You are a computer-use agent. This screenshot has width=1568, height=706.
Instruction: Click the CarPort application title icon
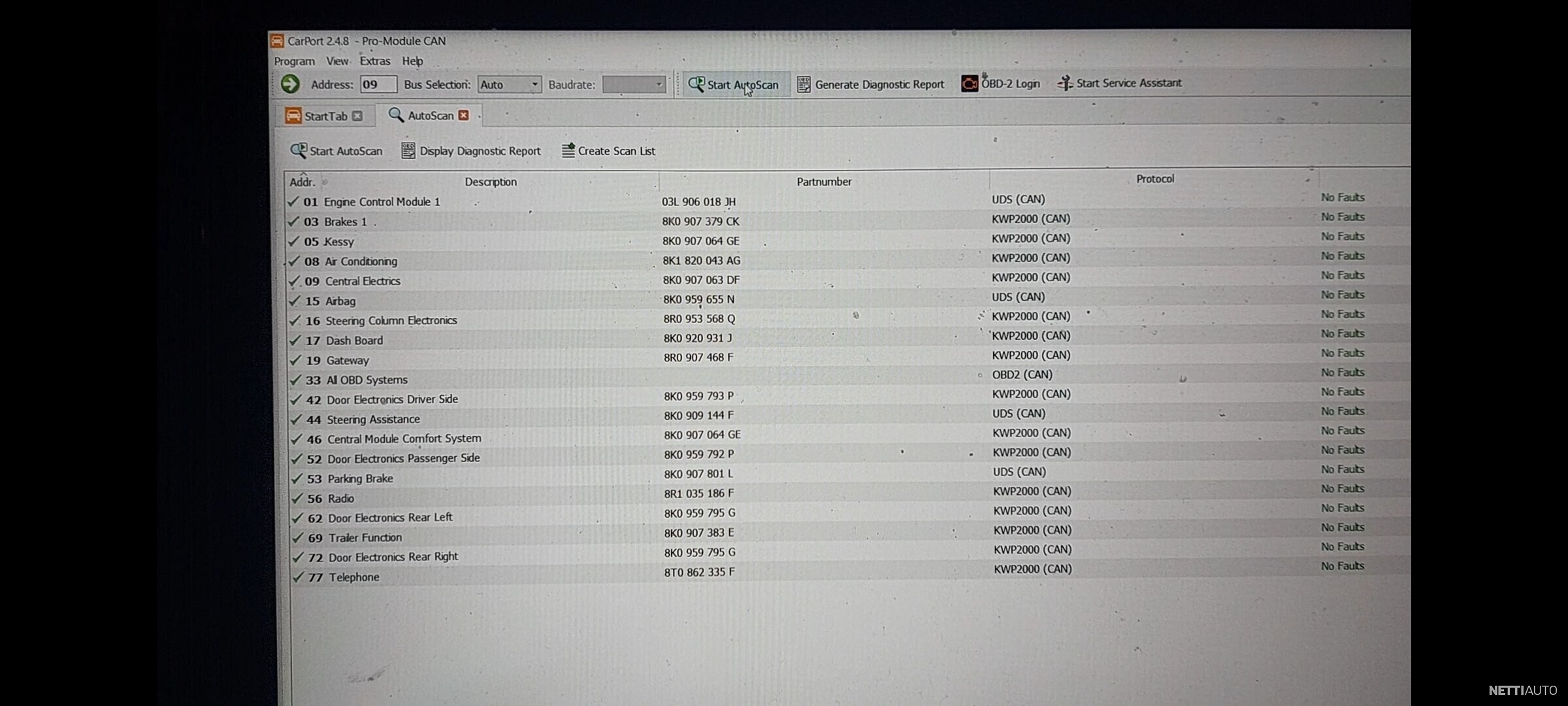[x=277, y=41]
